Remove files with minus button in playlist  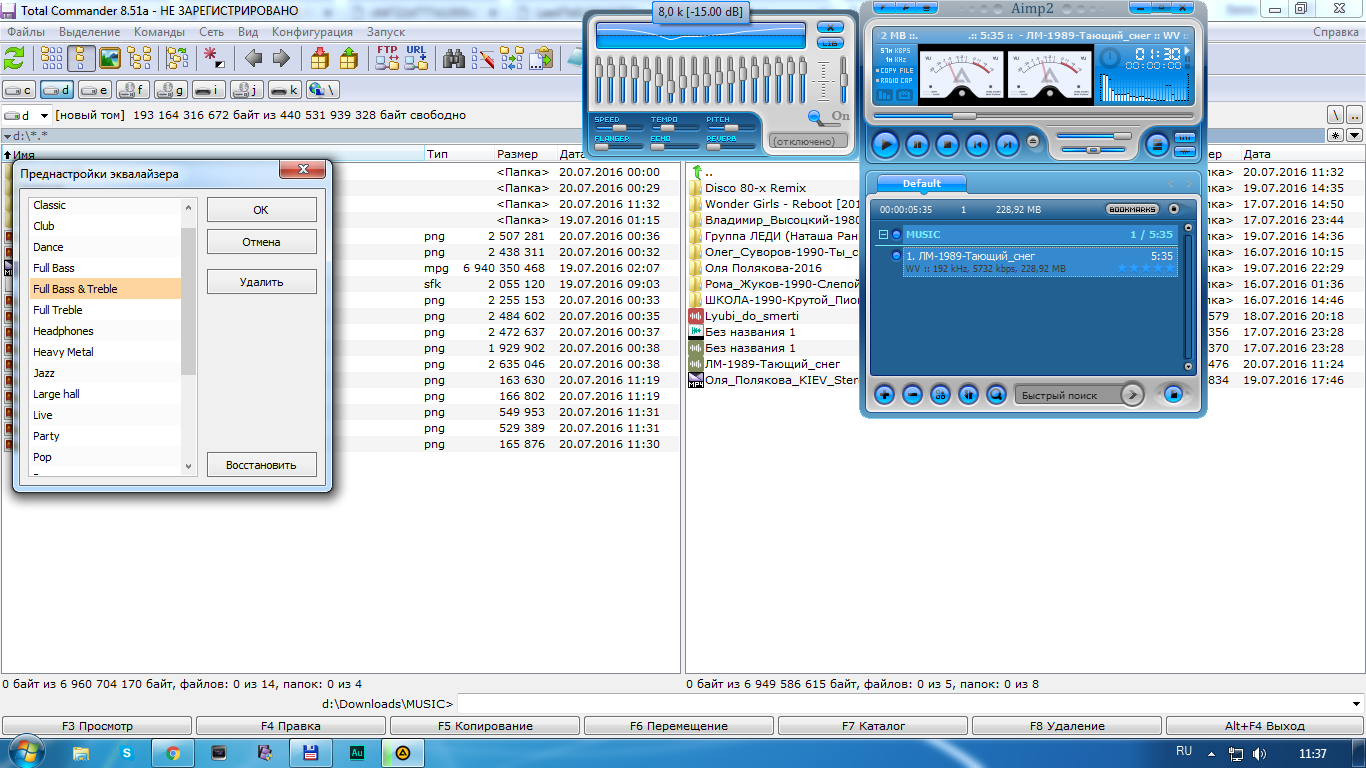913,395
